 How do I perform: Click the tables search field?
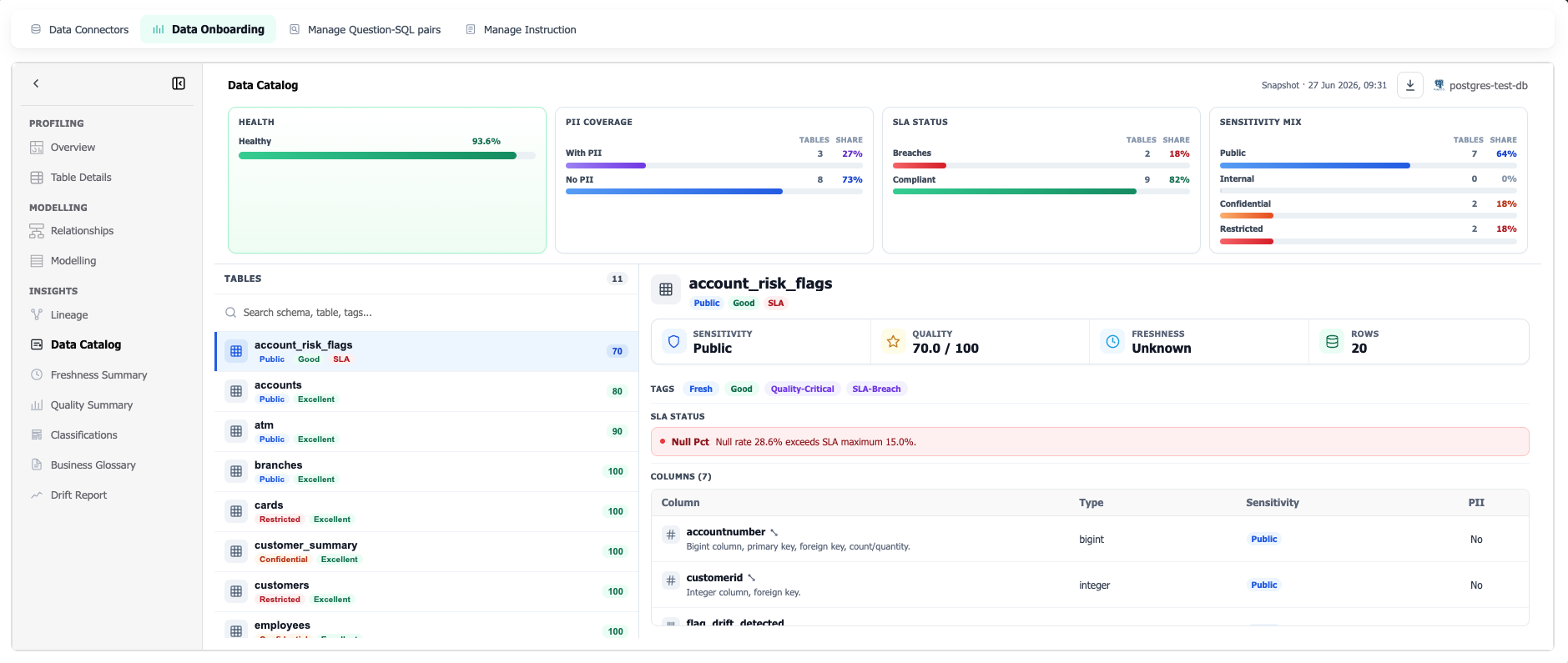click(x=426, y=313)
